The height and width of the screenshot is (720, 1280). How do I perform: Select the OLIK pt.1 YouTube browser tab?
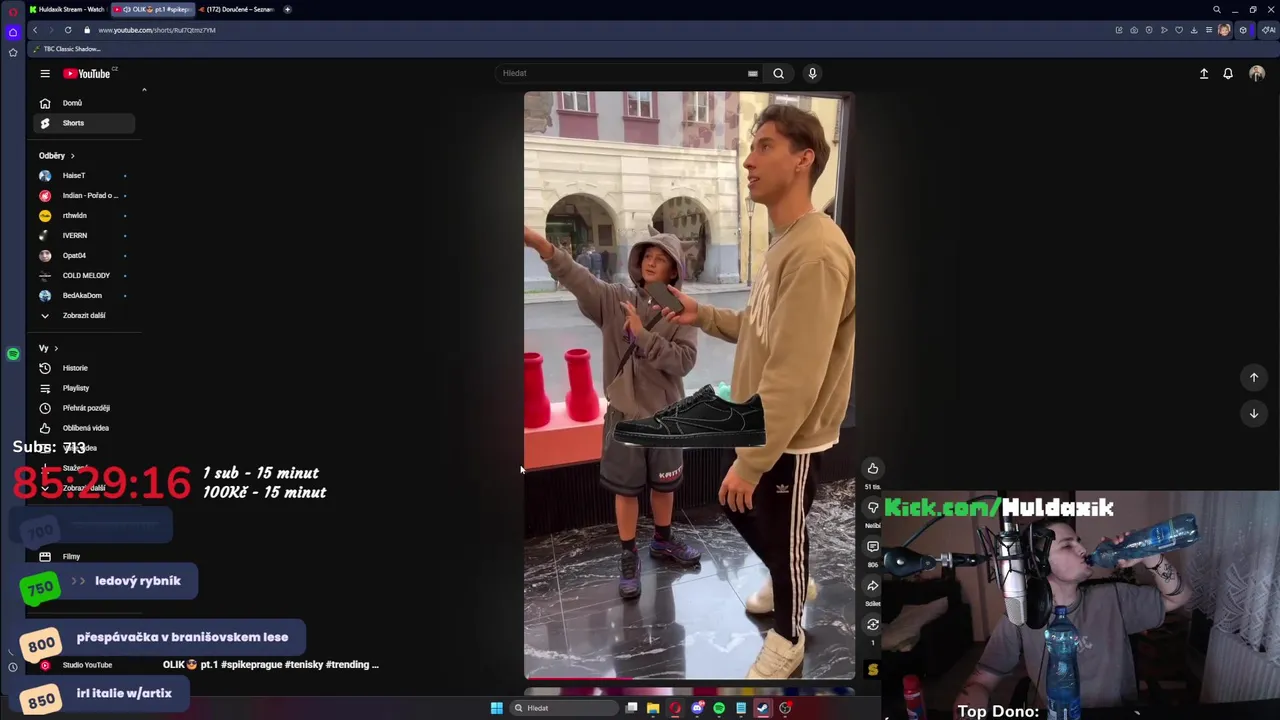pyautogui.click(x=152, y=9)
